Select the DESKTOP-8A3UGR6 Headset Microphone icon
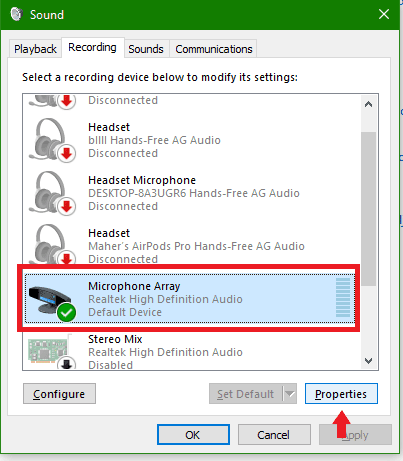The width and height of the screenshot is (403, 461). point(52,193)
